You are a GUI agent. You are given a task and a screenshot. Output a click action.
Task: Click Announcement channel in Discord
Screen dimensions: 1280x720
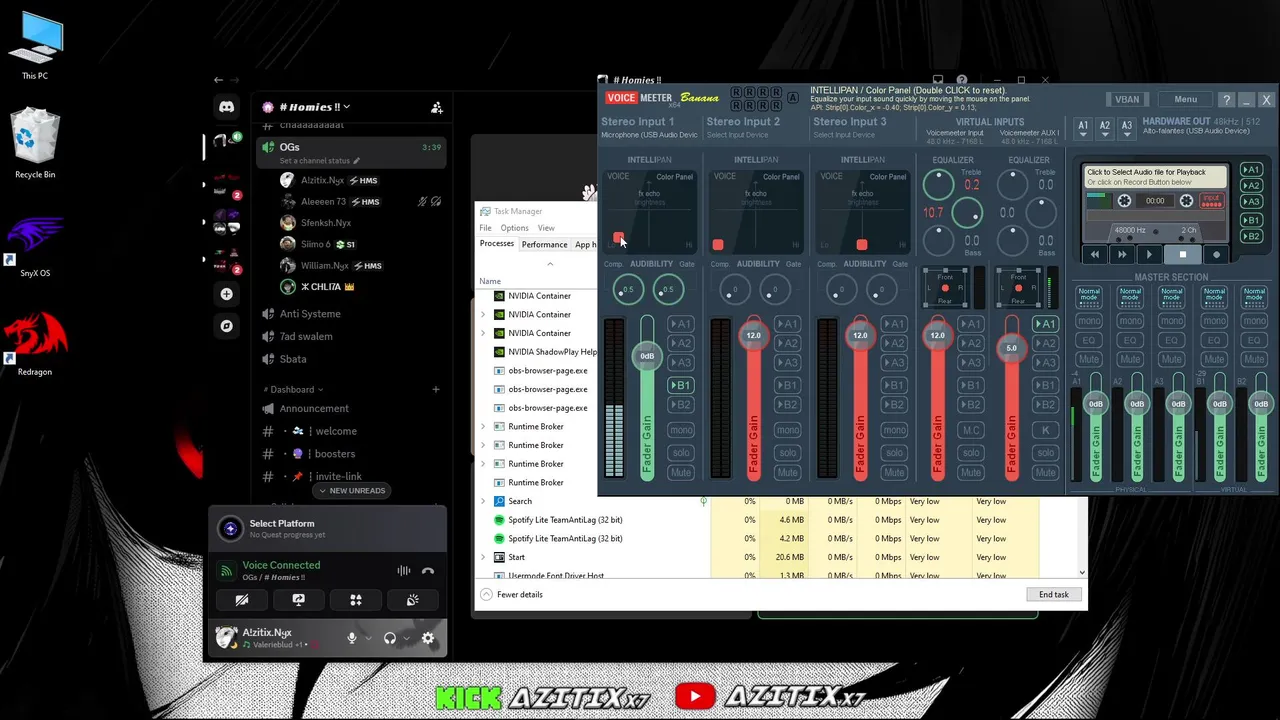(x=314, y=408)
